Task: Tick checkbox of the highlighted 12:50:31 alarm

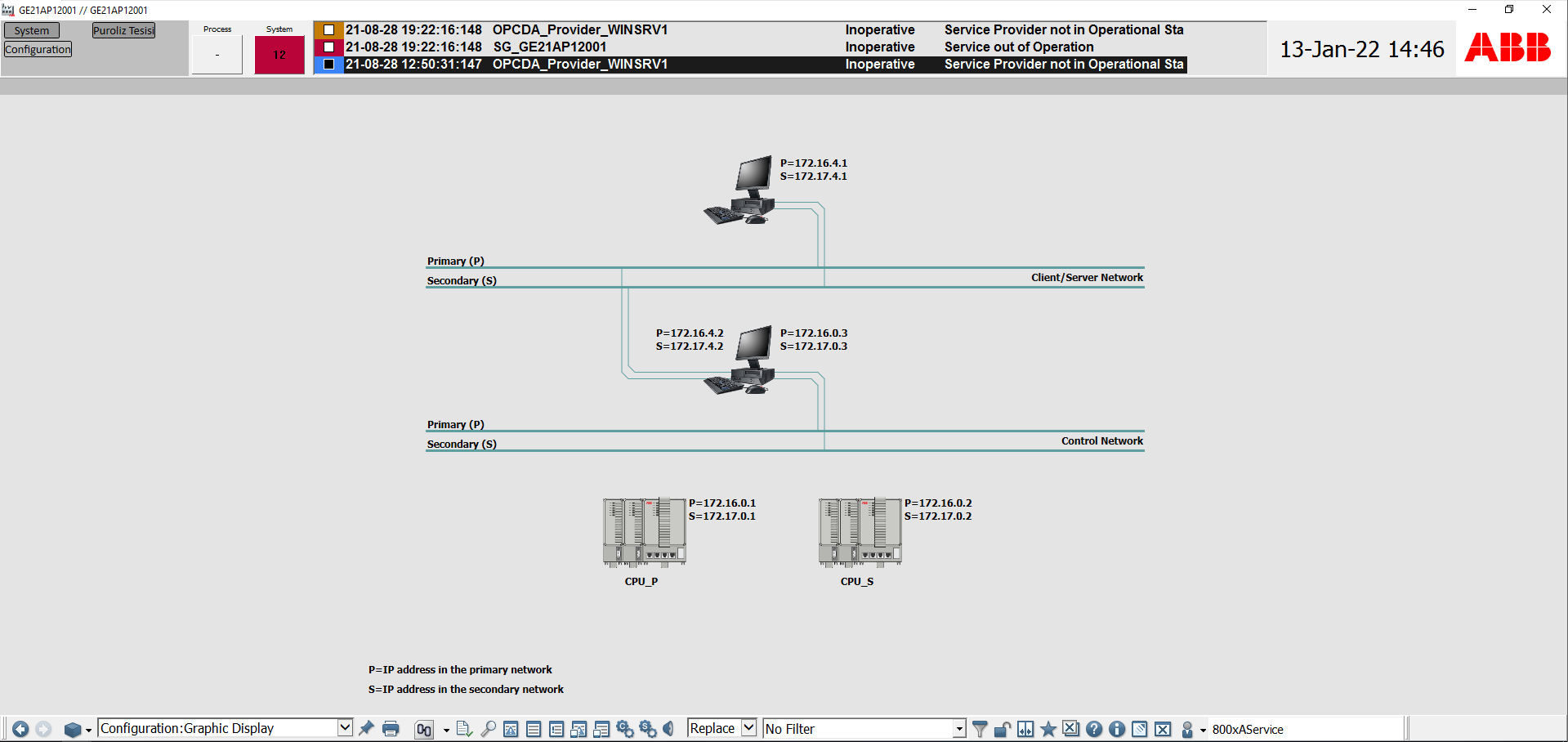Action: coord(328,65)
